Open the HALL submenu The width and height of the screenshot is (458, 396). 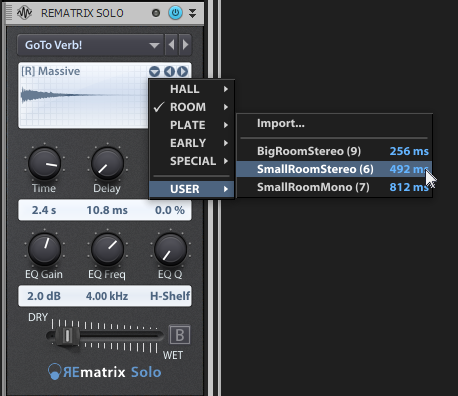tap(192, 89)
